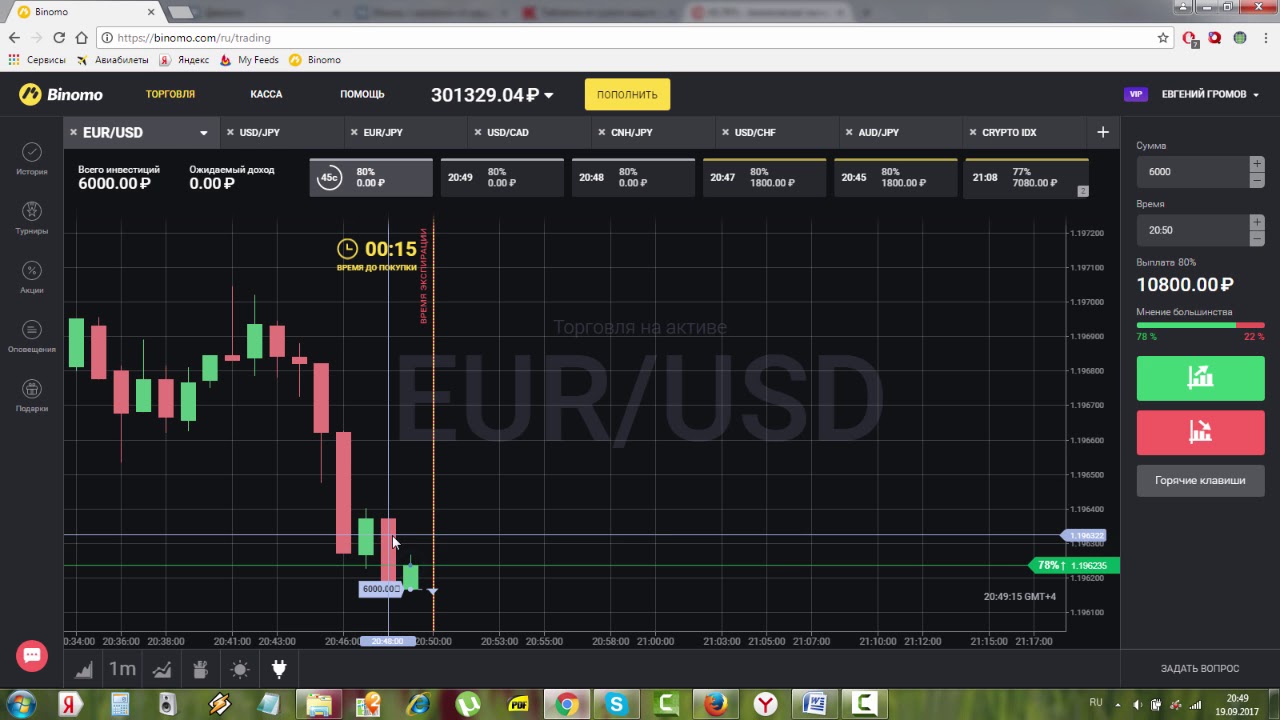The height and width of the screenshot is (720, 1280).
Task: Click the Binomo logo in header
Action: 61,94
